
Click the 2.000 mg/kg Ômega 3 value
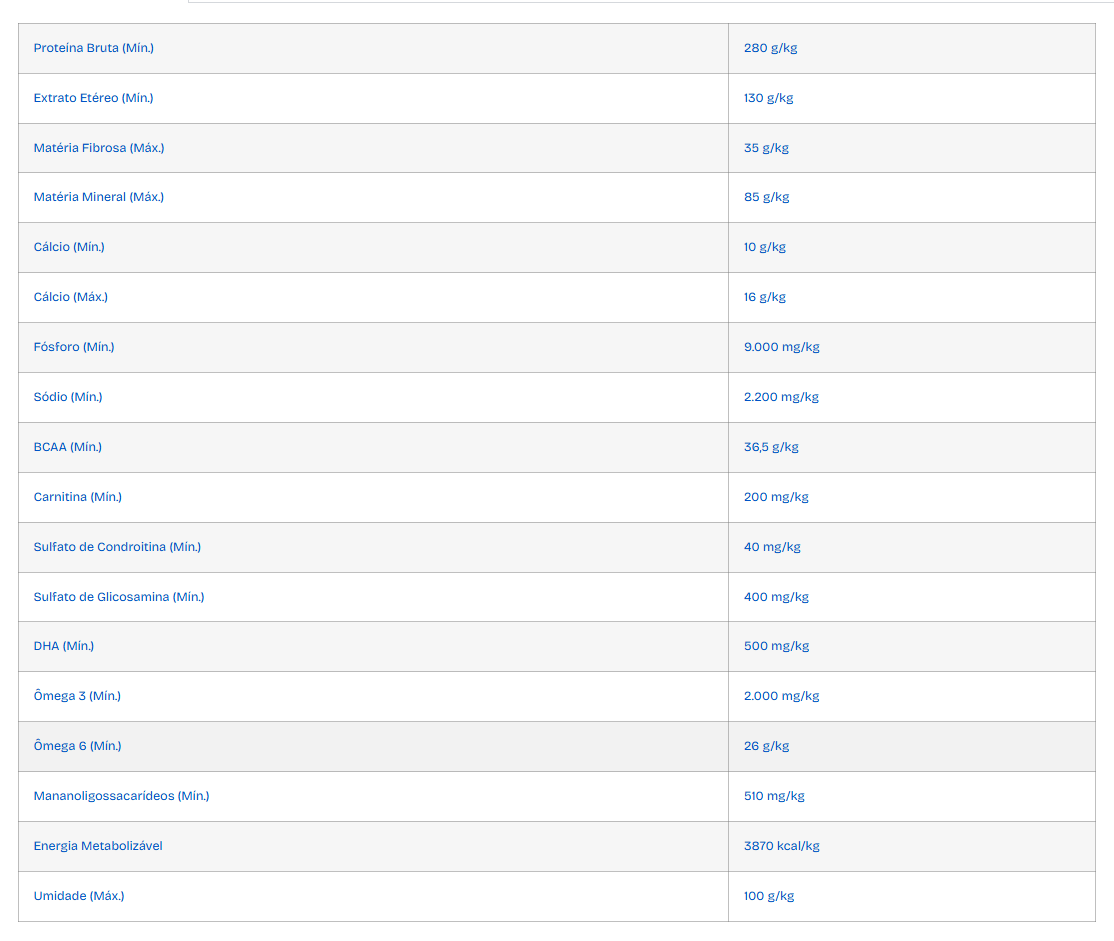click(x=782, y=696)
